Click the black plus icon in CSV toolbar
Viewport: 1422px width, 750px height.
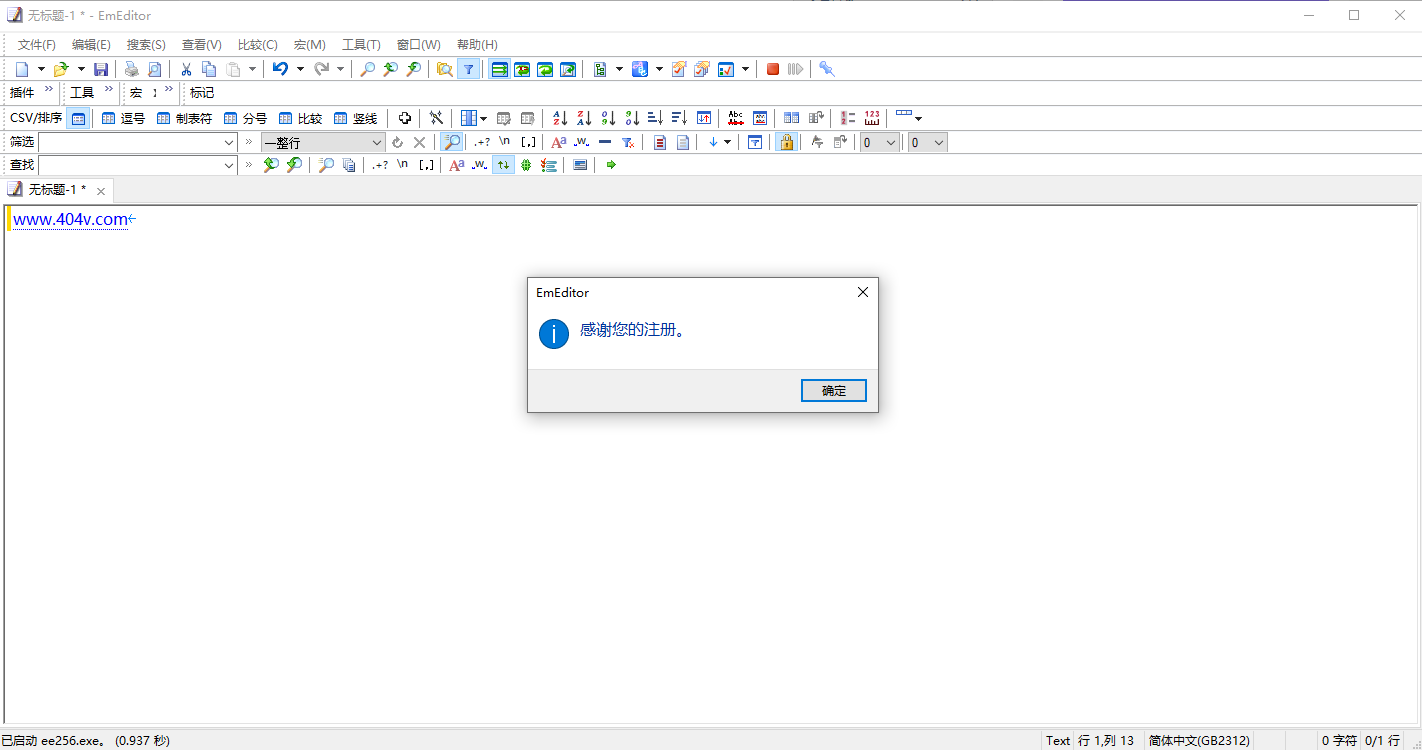[x=405, y=118]
